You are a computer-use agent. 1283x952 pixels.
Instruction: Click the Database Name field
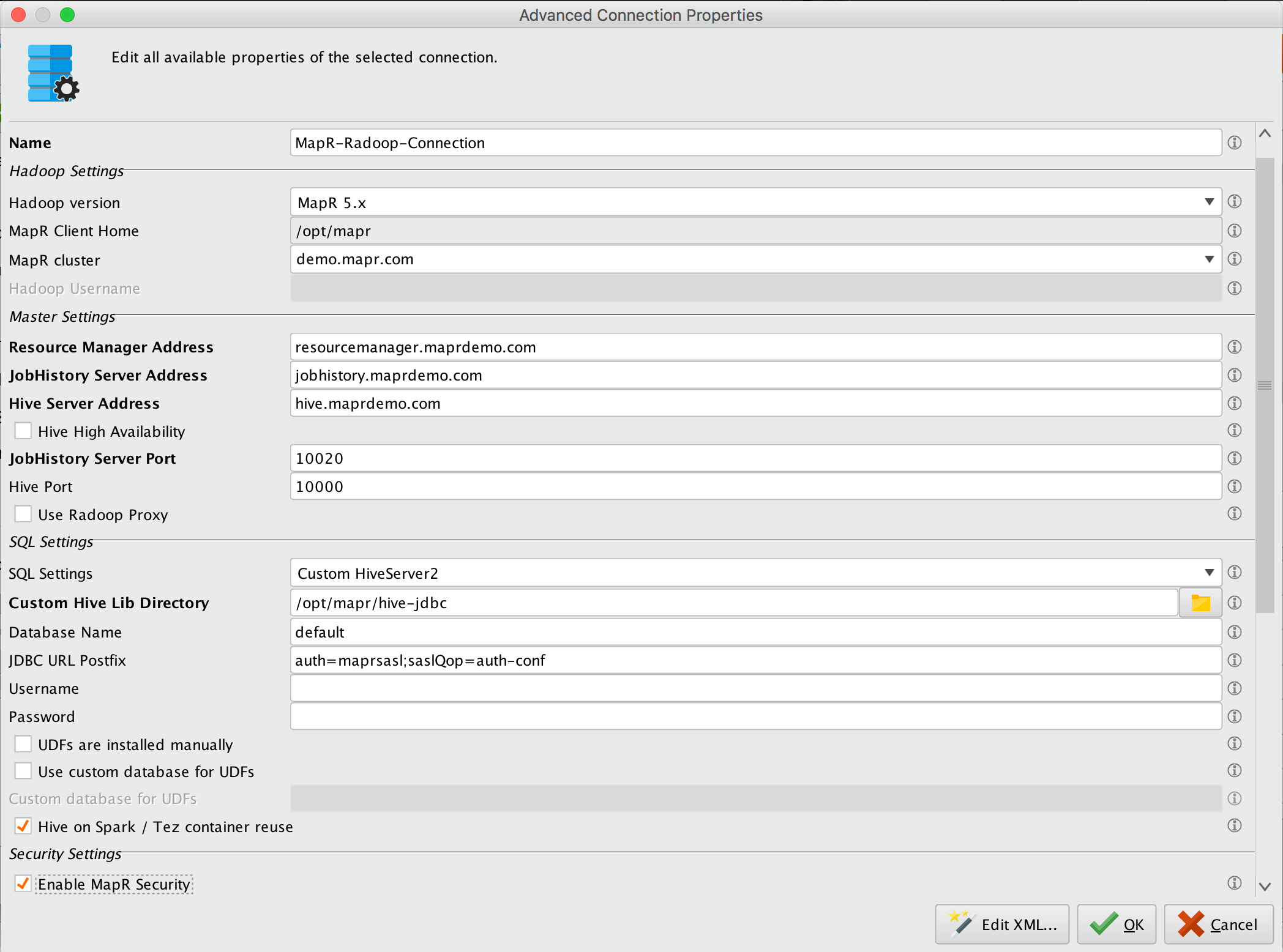756,632
